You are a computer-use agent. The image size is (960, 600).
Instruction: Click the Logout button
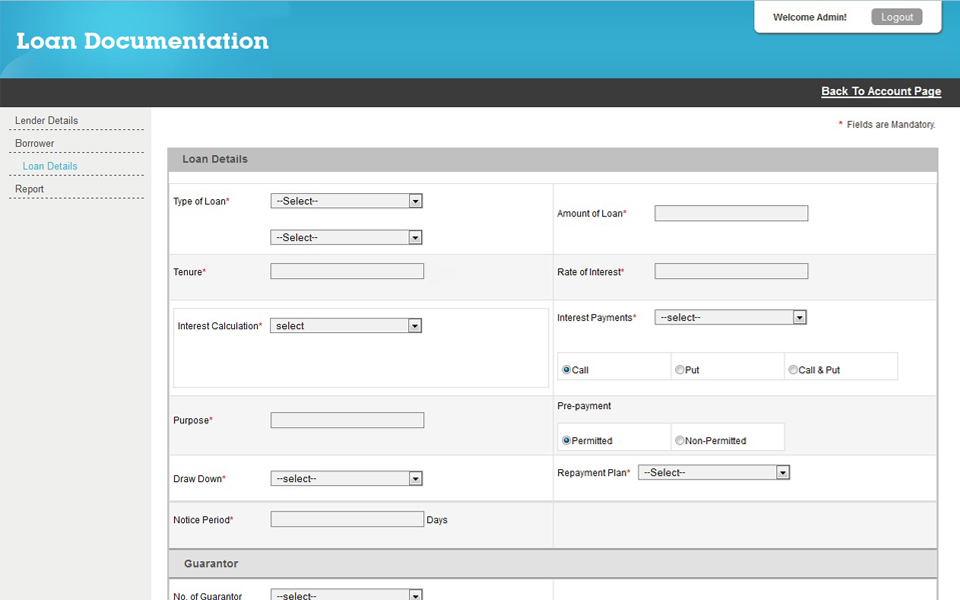click(x=896, y=17)
